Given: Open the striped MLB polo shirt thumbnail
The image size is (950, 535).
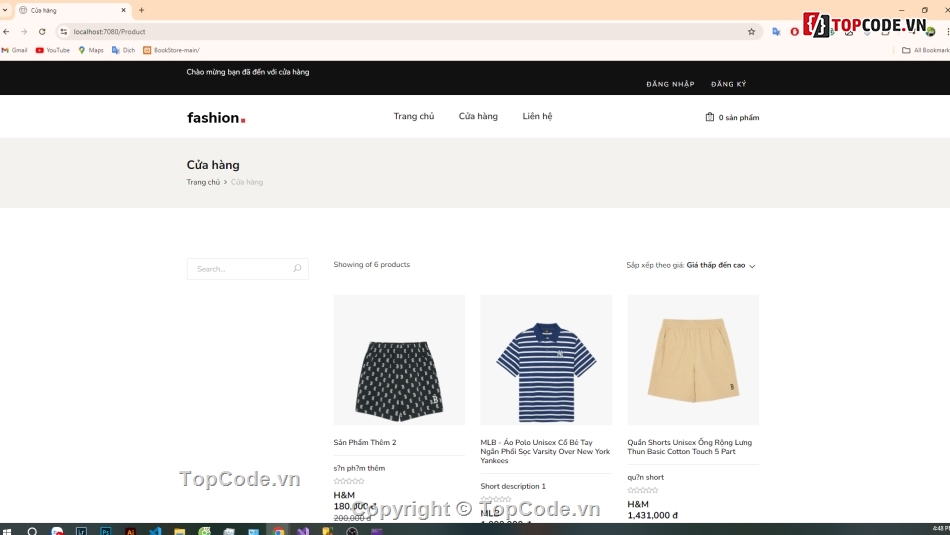Looking at the screenshot, I should [x=546, y=359].
